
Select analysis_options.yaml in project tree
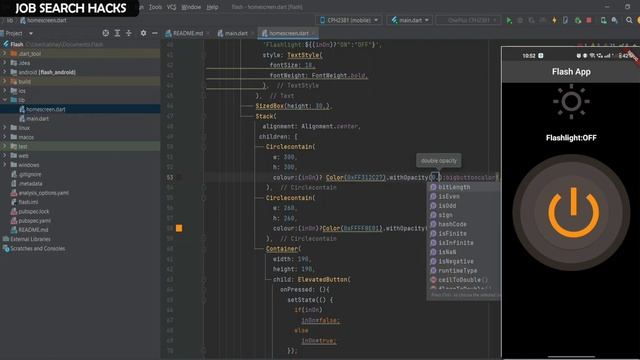coord(44,193)
